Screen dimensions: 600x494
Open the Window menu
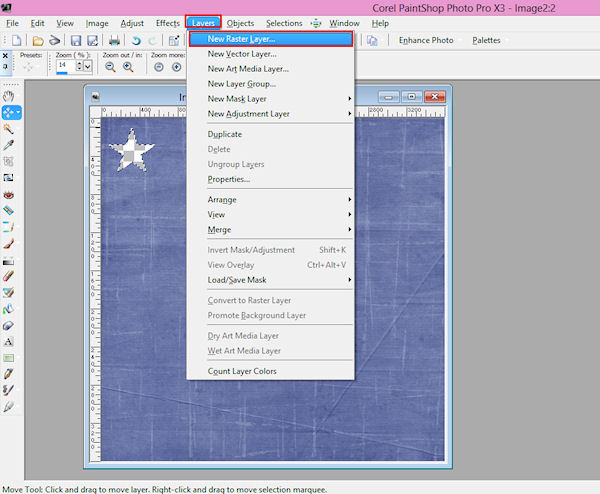344,23
